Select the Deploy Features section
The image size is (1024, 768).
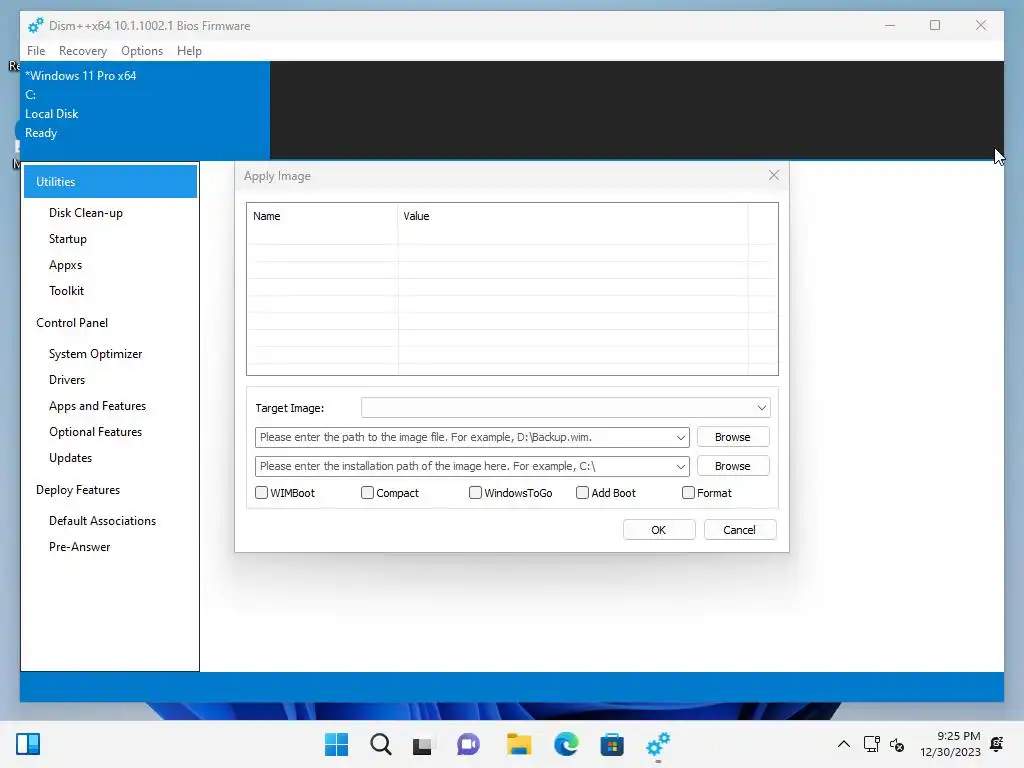tap(78, 490)
